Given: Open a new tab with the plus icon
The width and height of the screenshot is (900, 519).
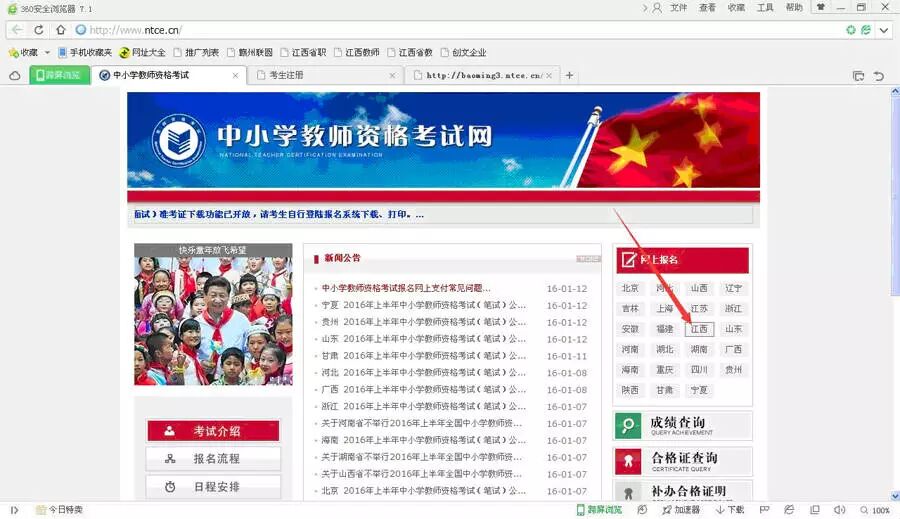Looking at the screenshot, I should pyautogui.click(x=569, y=75).
